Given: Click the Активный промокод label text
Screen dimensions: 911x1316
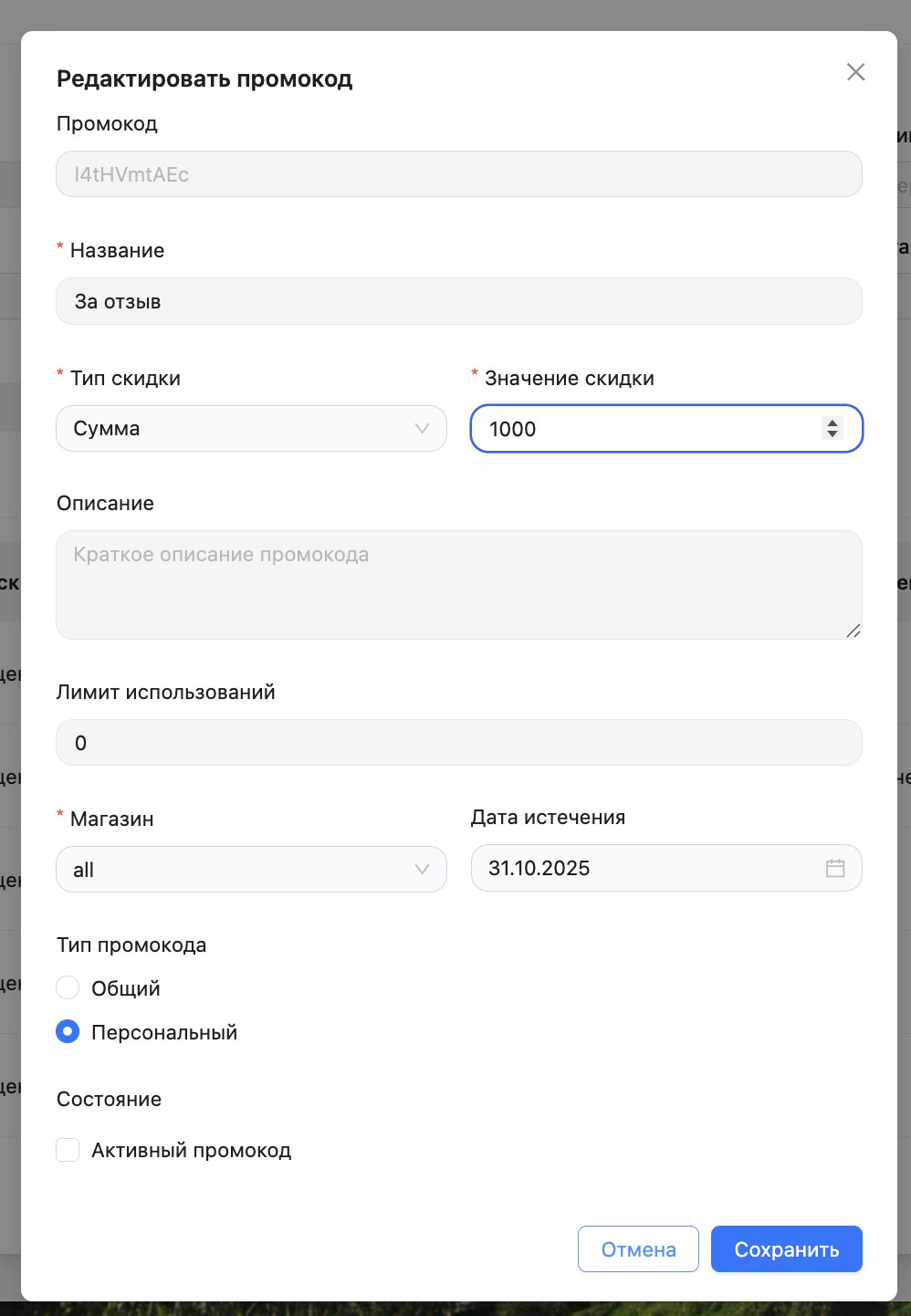Looking at the screenshot, I should [x=191, y=1150].
